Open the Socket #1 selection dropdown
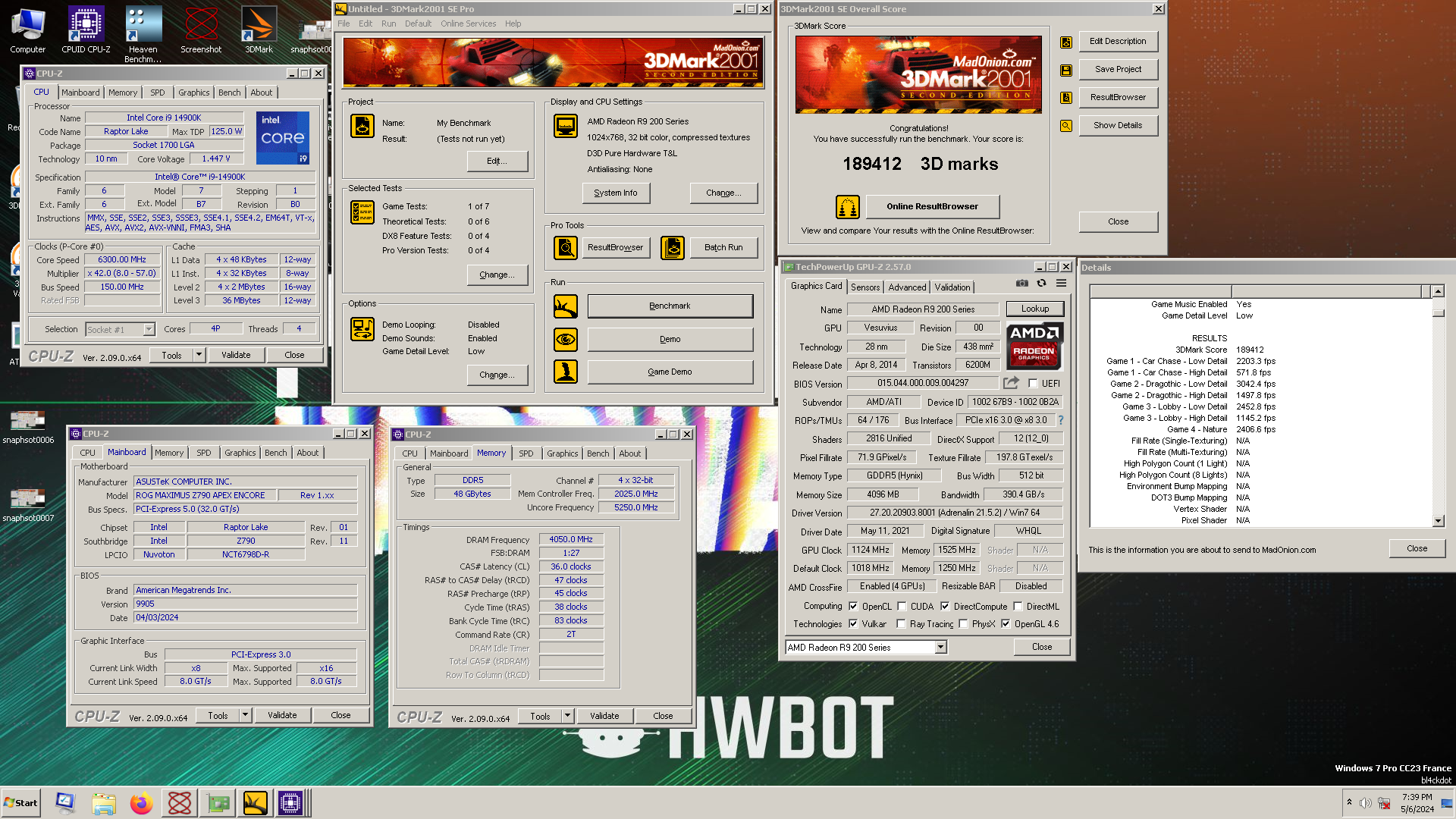Screen dimensions: 1456x819 point(149,329)
